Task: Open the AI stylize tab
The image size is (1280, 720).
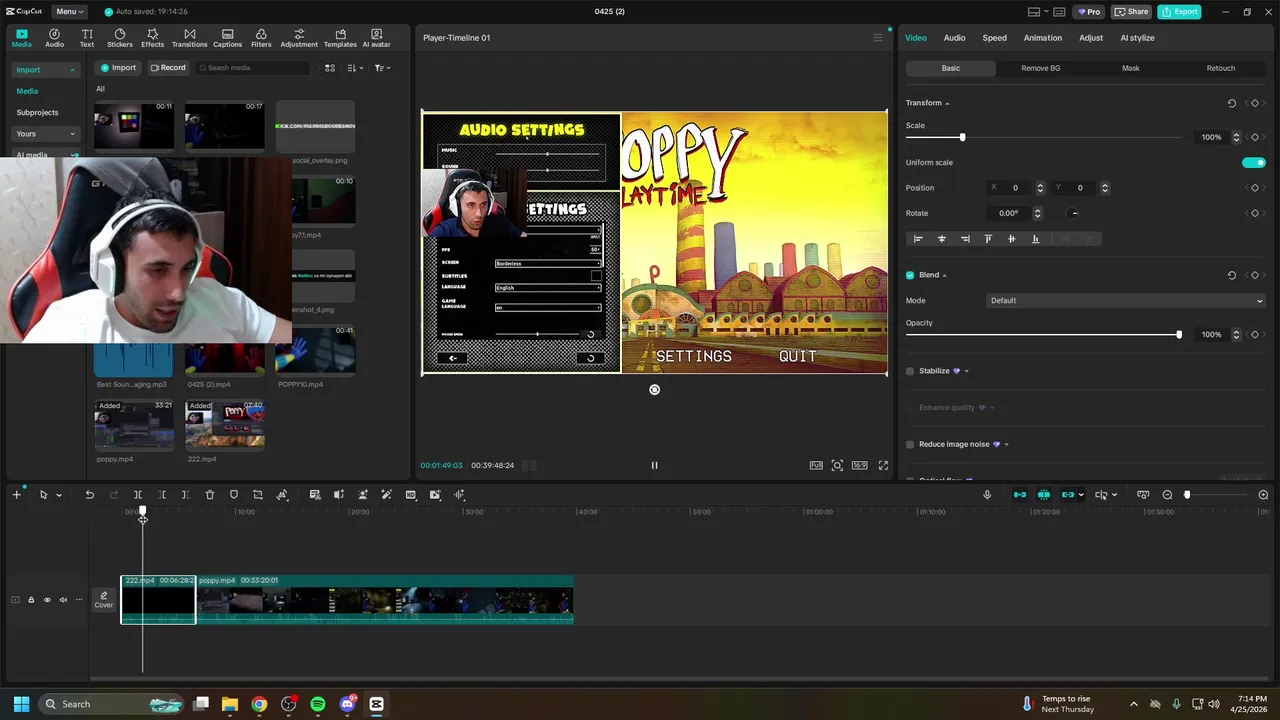Action: click(x=1137, y=38)
